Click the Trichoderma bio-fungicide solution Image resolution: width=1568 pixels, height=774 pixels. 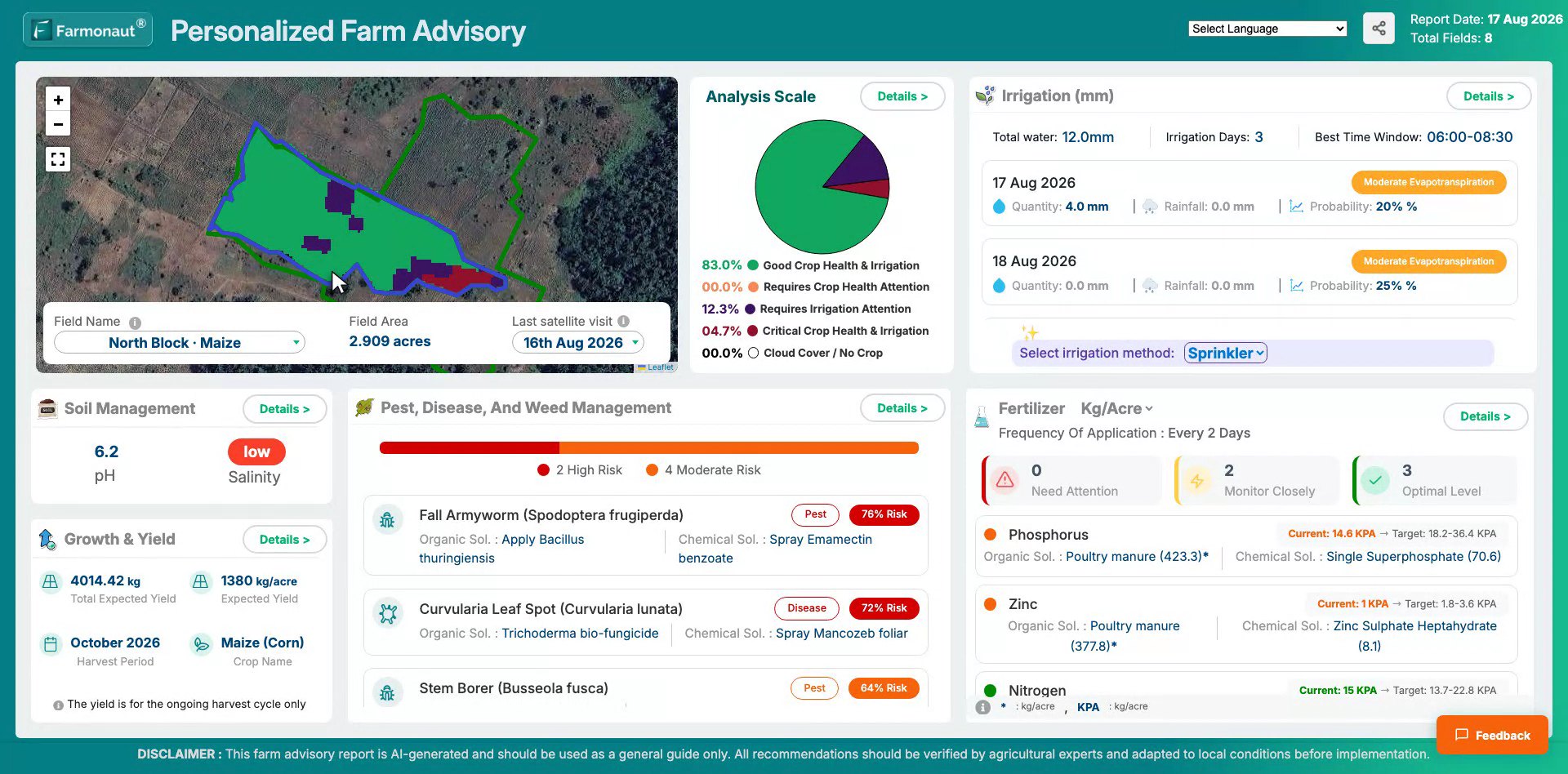(x=580, y=634)
